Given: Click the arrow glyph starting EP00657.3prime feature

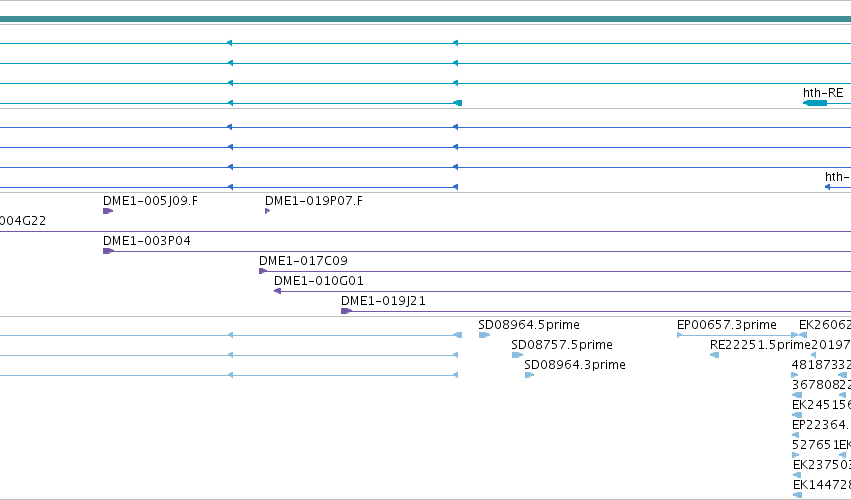Looking at the screenshot, I should click(x=679, y=335).
